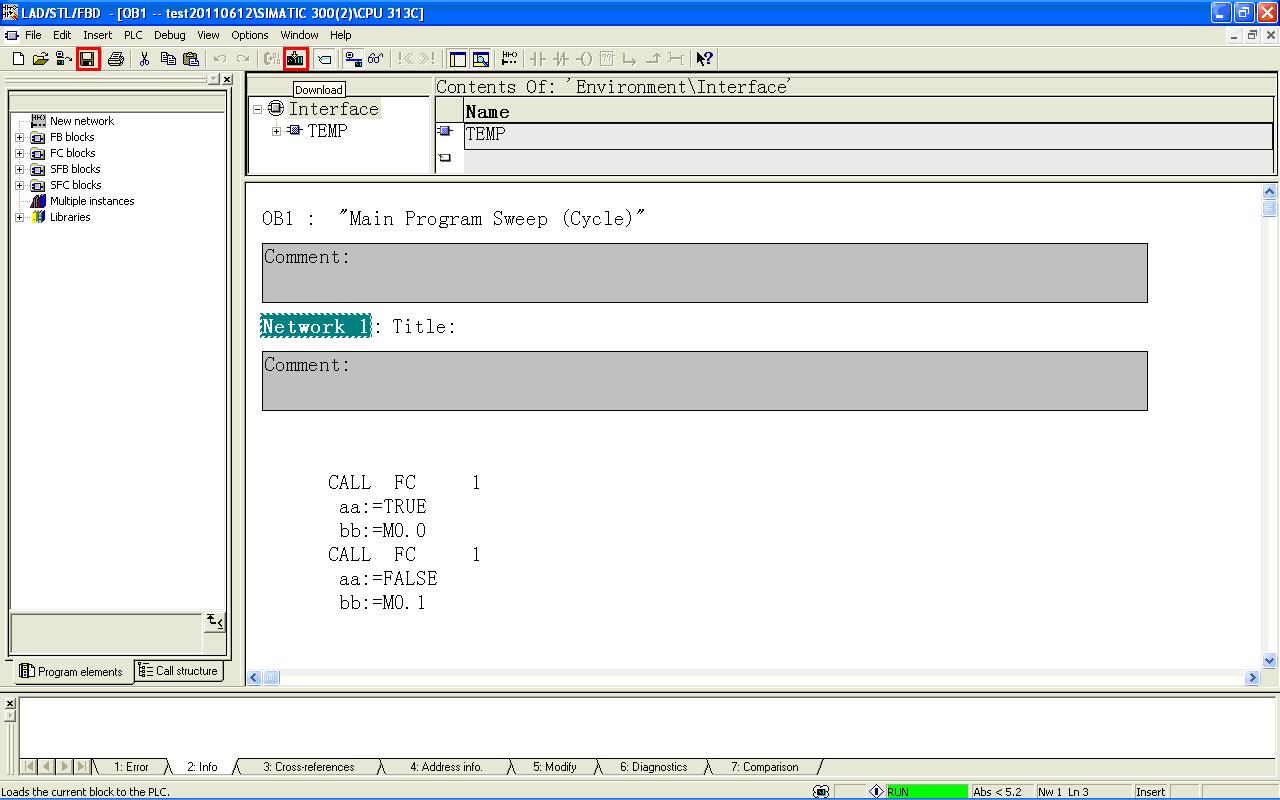Image resolution: width=1280 pixels, height=800 pixels.
Task: Open the PLC menu
Action: 133,35
